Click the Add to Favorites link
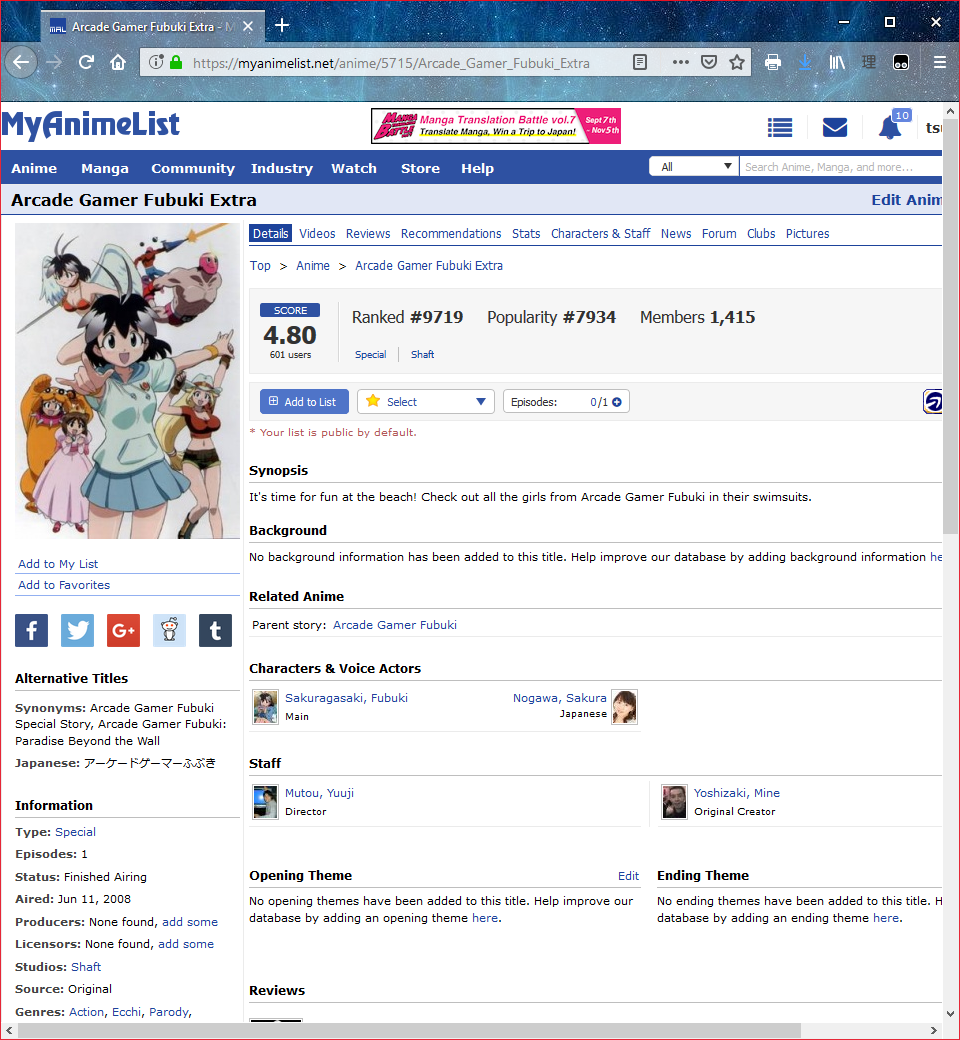Viewport: 960px width, 1040px height. (x=64, y=585)
